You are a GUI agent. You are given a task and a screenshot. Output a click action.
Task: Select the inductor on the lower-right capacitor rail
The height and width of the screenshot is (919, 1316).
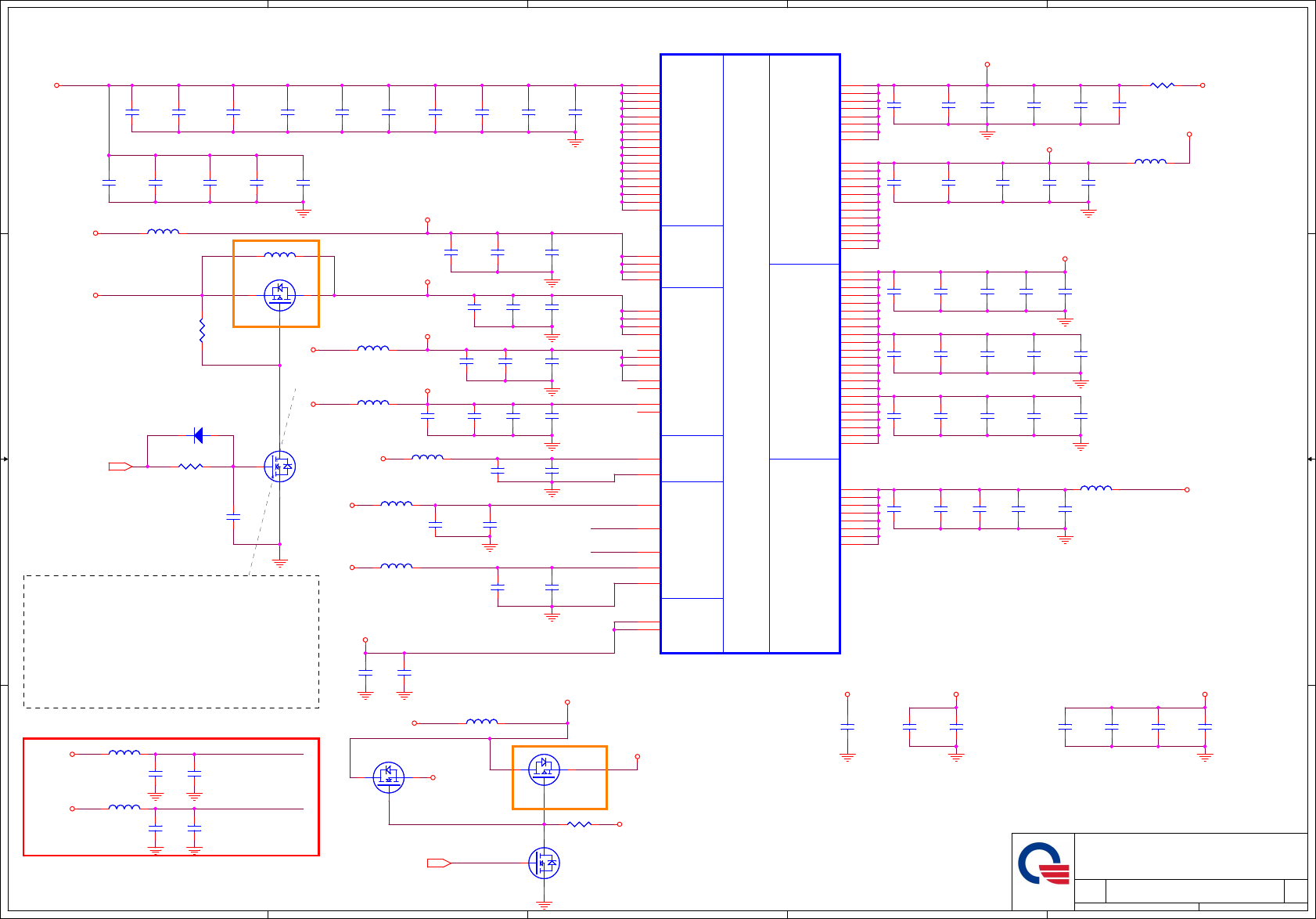pyautogui.click(x=1096, y=488)
